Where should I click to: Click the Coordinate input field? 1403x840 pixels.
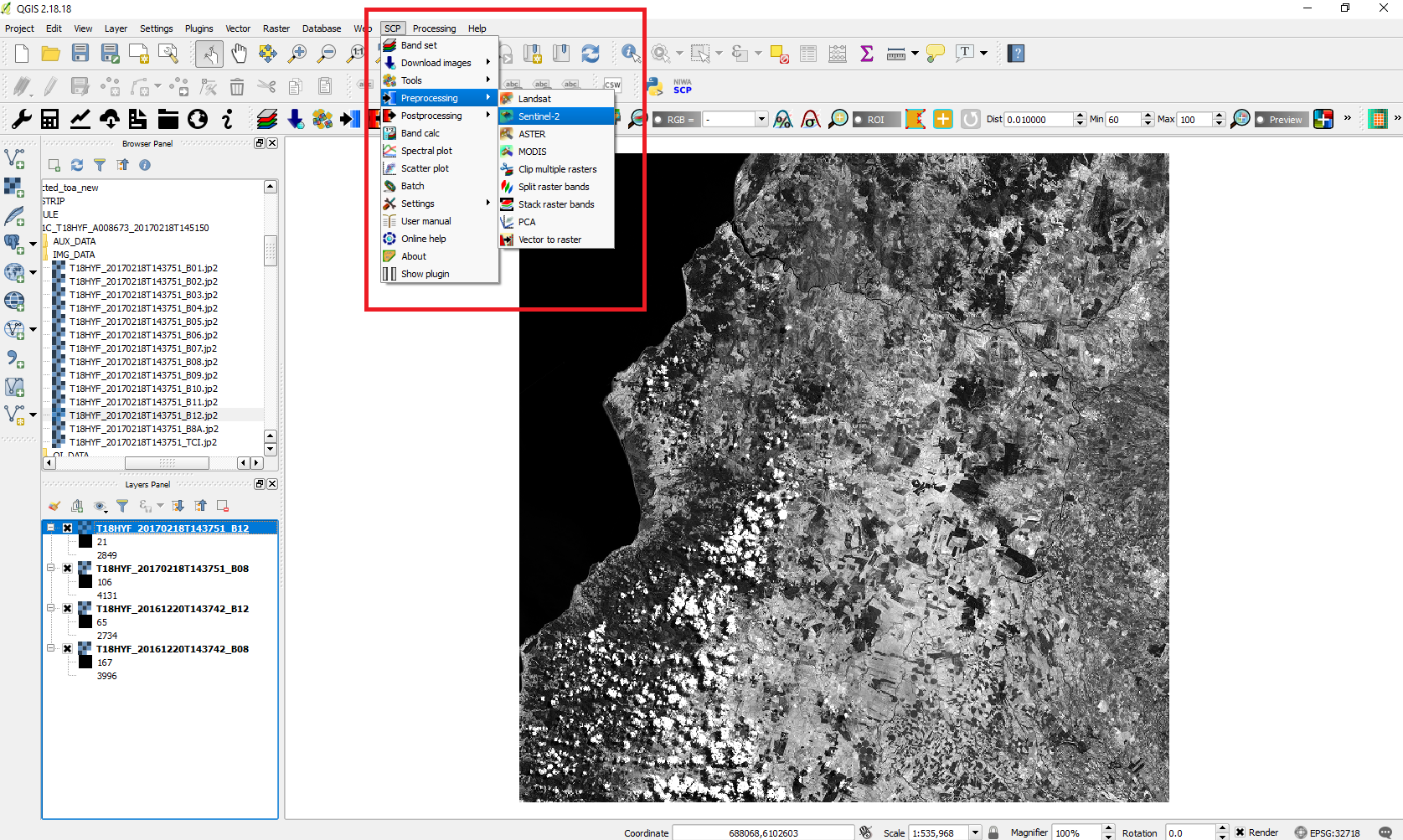[x=762, y=832]
